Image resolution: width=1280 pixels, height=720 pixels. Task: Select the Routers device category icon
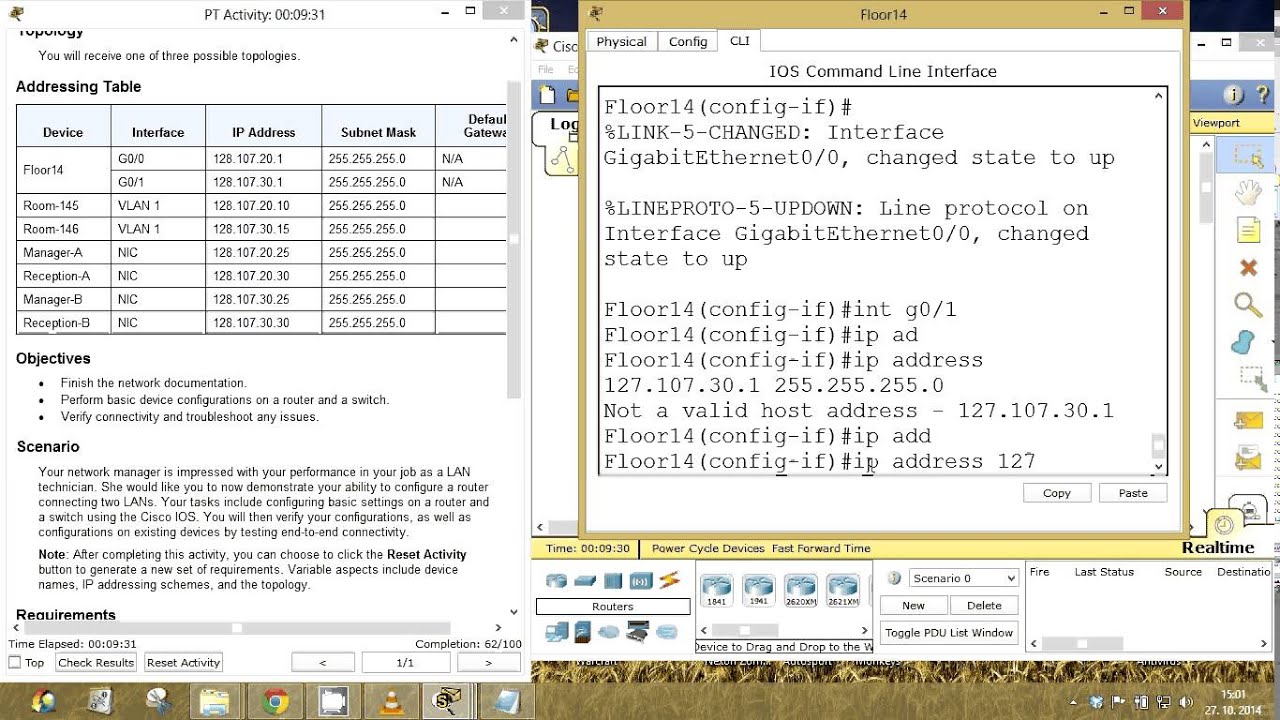click(556, 581)
